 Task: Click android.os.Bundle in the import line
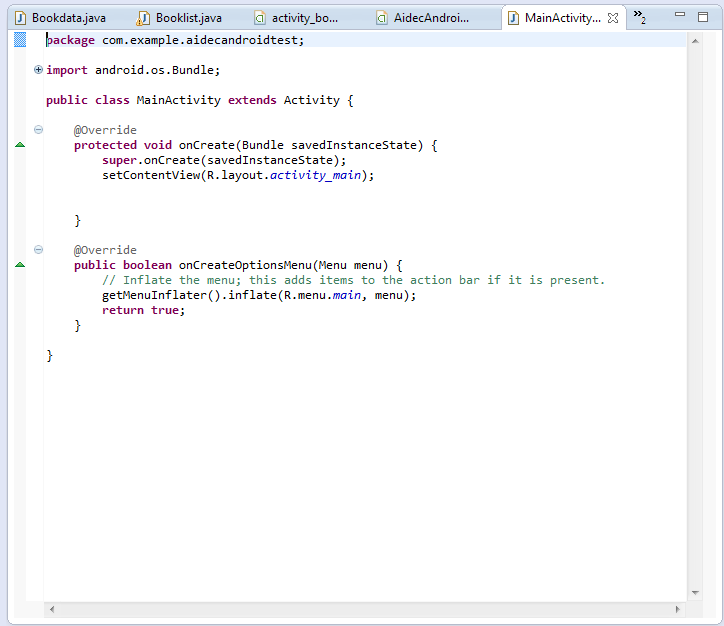pyautogui.click(x=155, y=70)
